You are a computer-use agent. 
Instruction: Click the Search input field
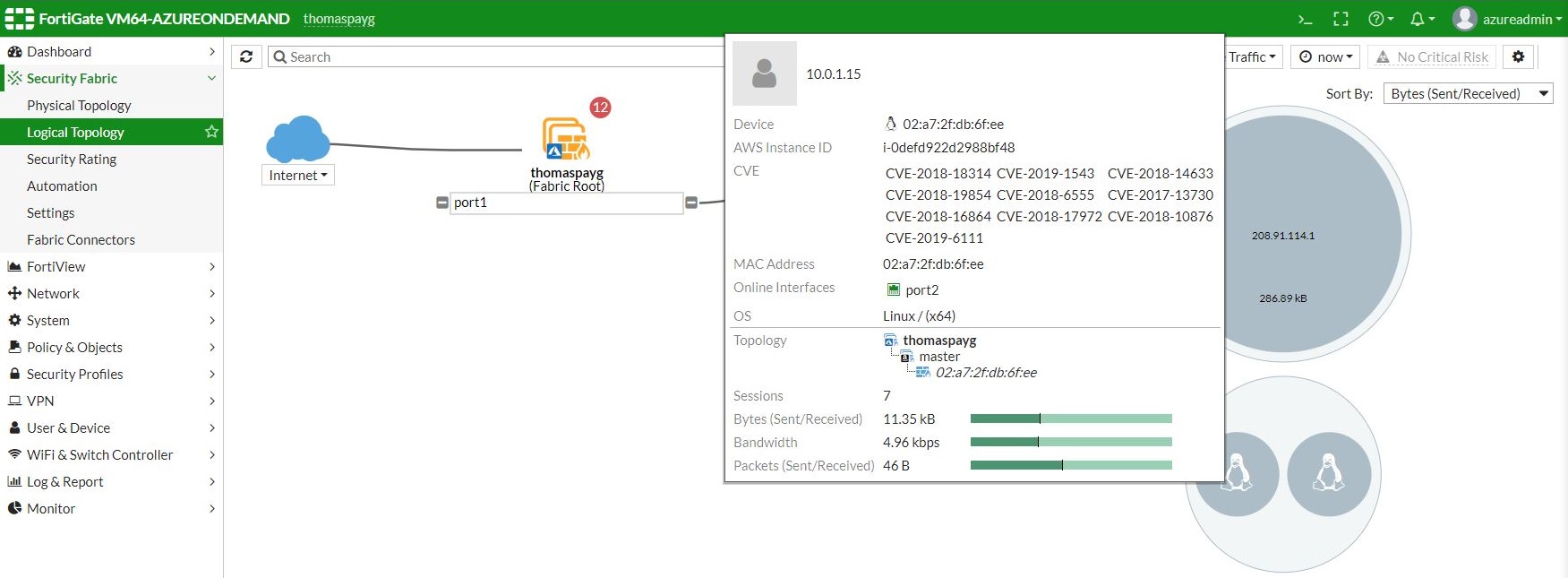tap(495, 56)
